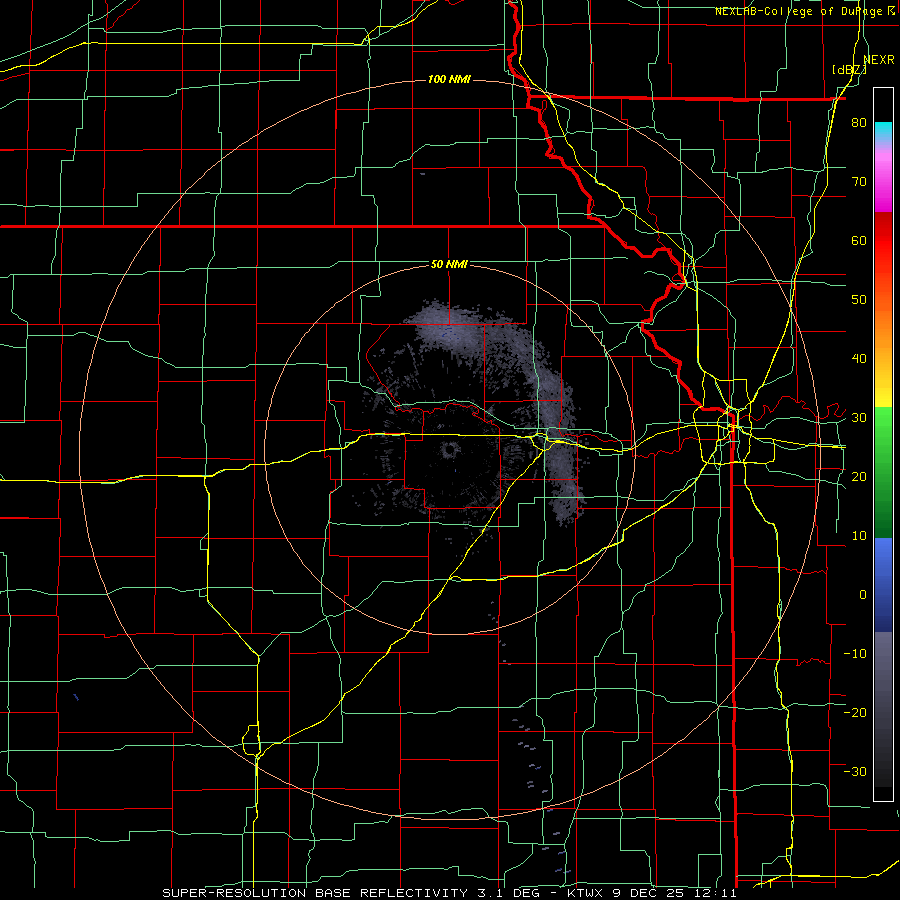Click the 80 value on the dBZ scale
This screenshot has height=900, width=900.
[859, 123]
